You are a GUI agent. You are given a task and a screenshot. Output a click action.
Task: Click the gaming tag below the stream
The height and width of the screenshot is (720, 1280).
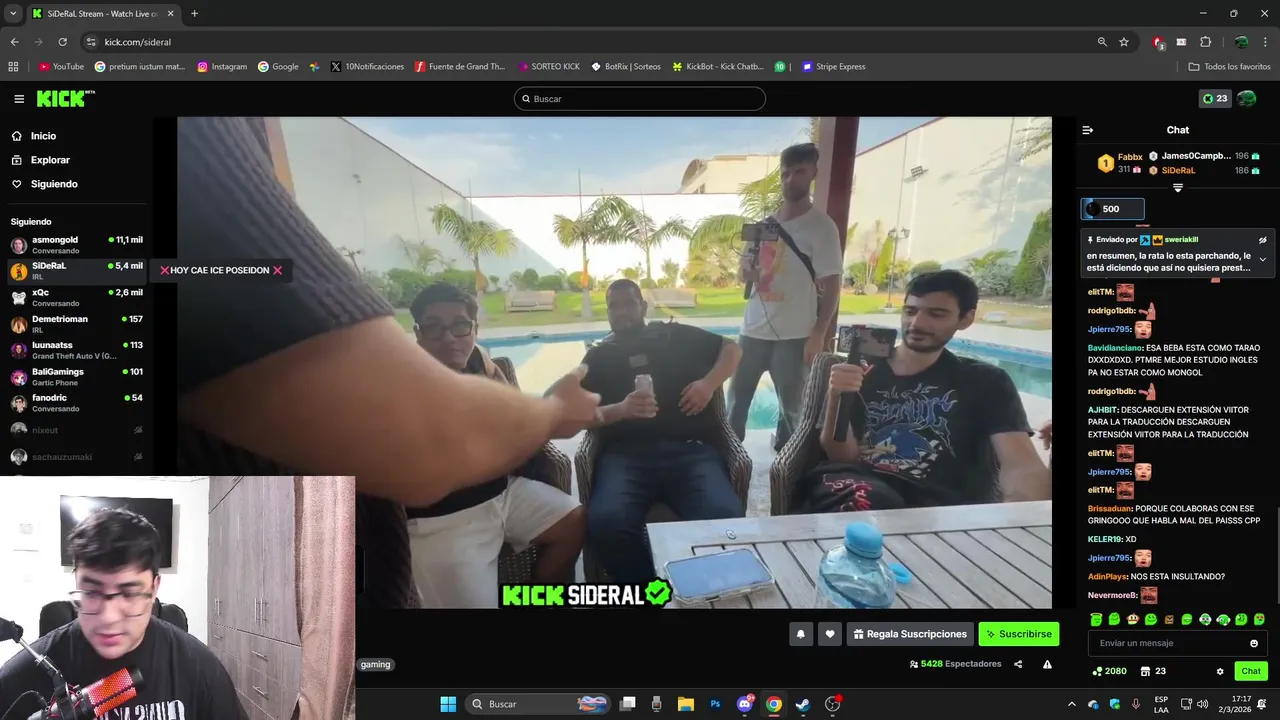(x=375, y=665)
